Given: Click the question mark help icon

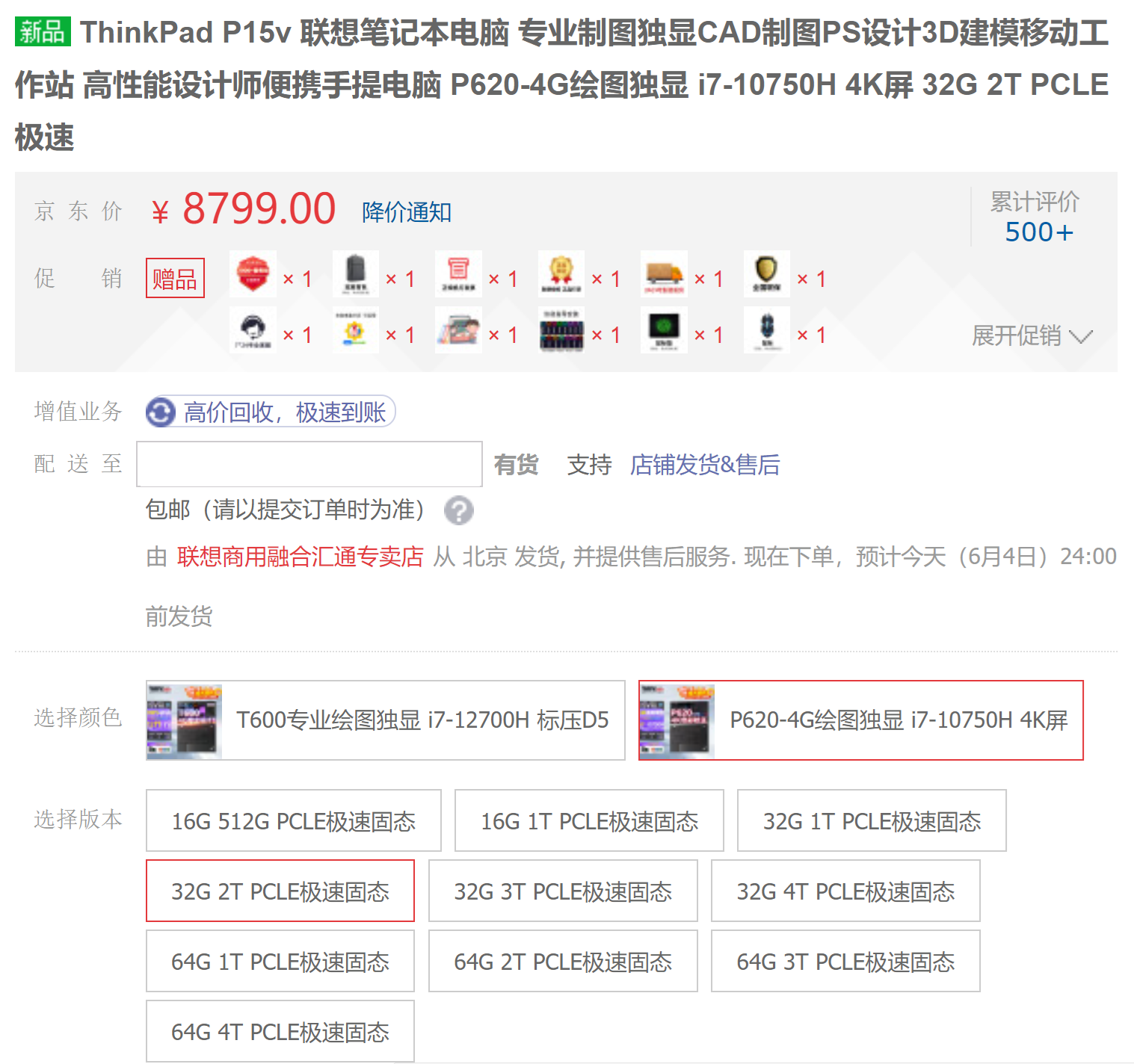Looking at the screenshot, I should [x=458, y=511].
